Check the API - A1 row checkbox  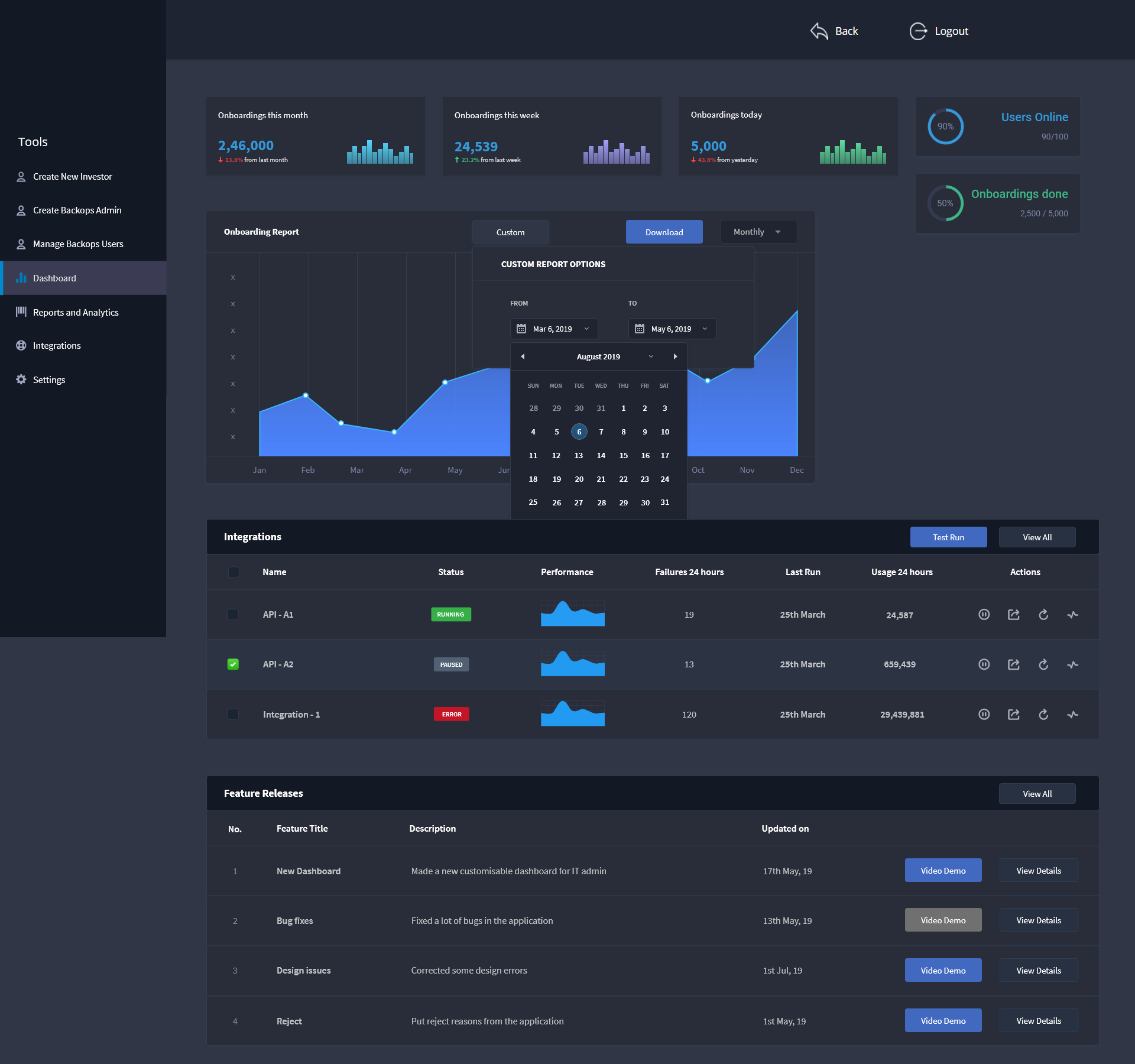point(233,615)
